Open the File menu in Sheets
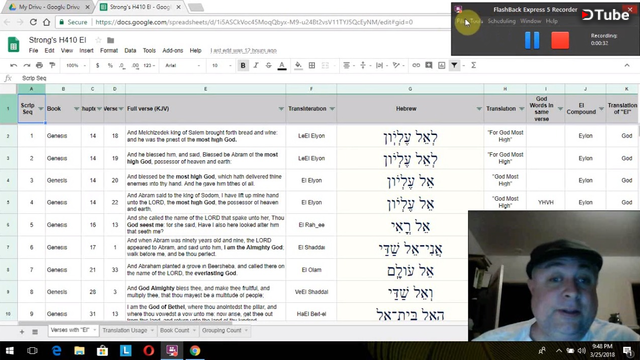 (x=33, y=51)
